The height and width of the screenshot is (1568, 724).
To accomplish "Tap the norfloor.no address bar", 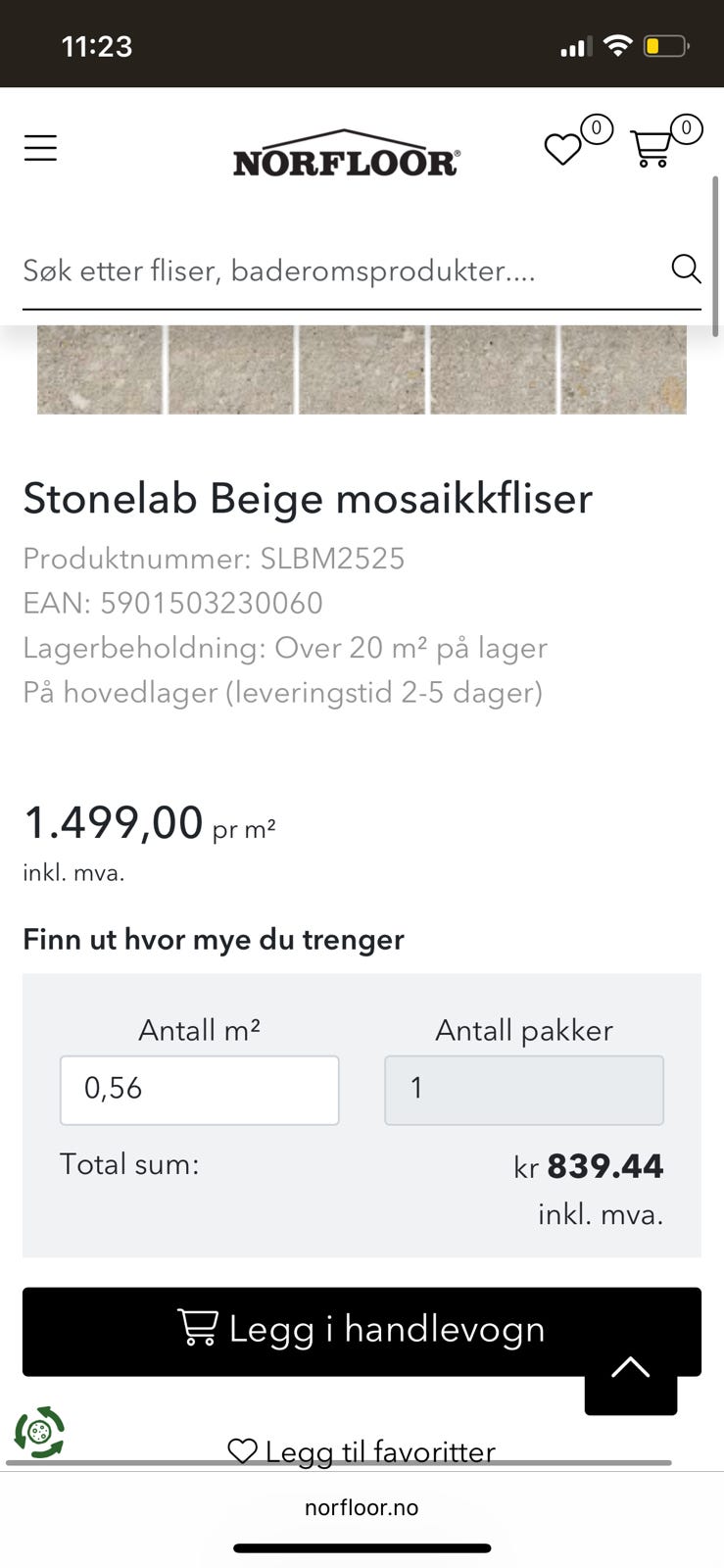I will point(362,1507).
